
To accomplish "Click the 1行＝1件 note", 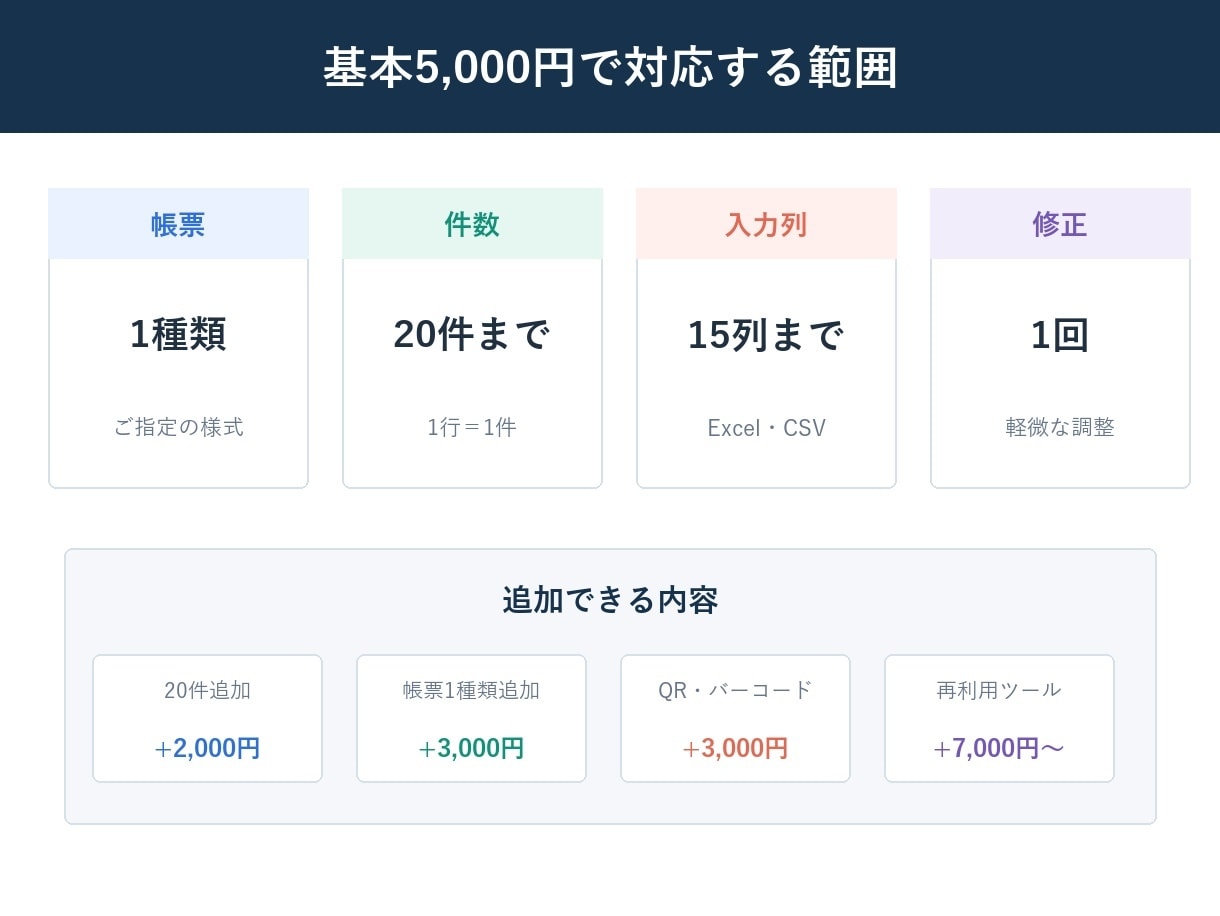I will pyautogui.click(x=472, y=427).
